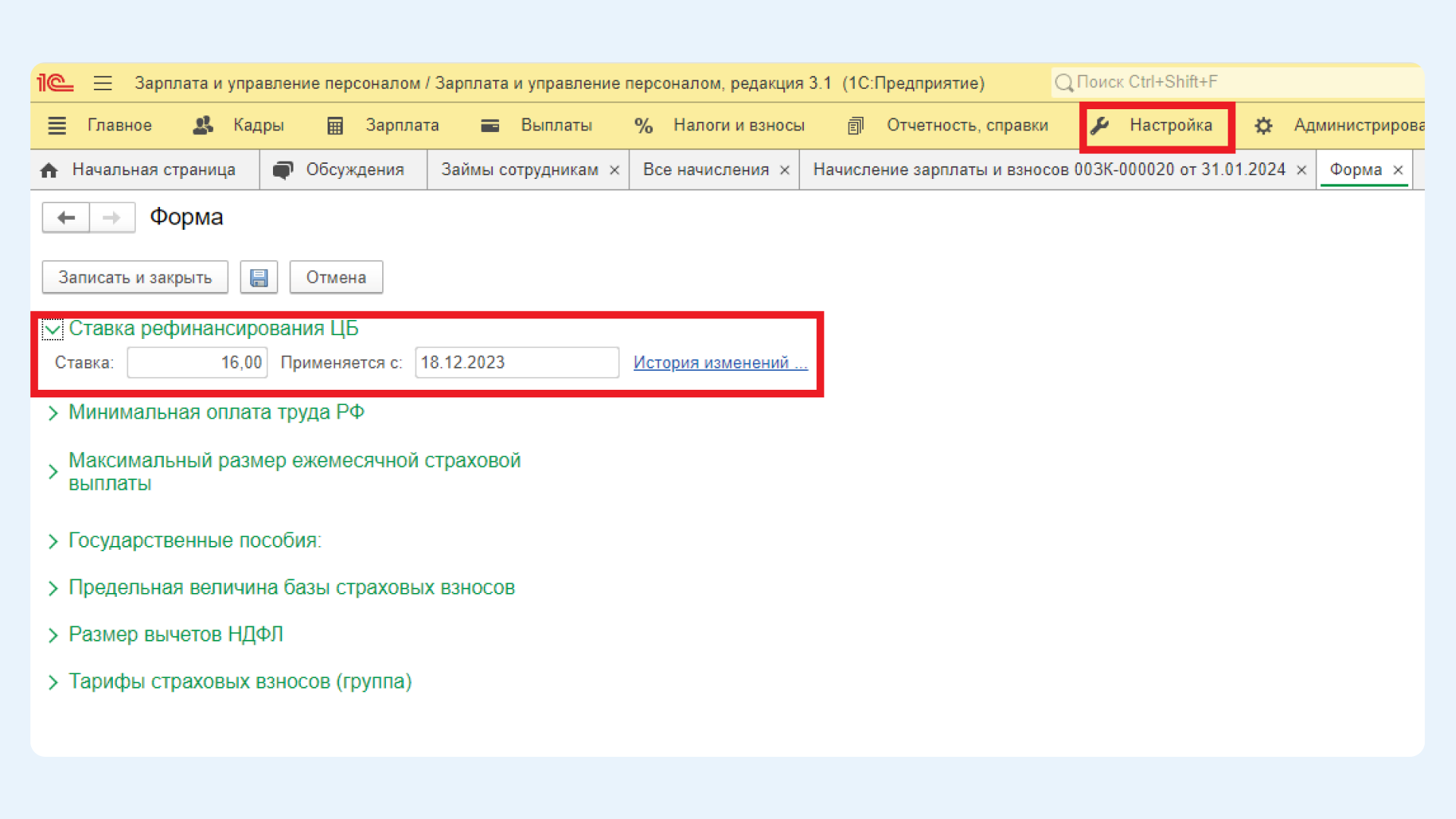
Task: Collapse Ставка рефинансирования ЦБ section
Action: 52,330
